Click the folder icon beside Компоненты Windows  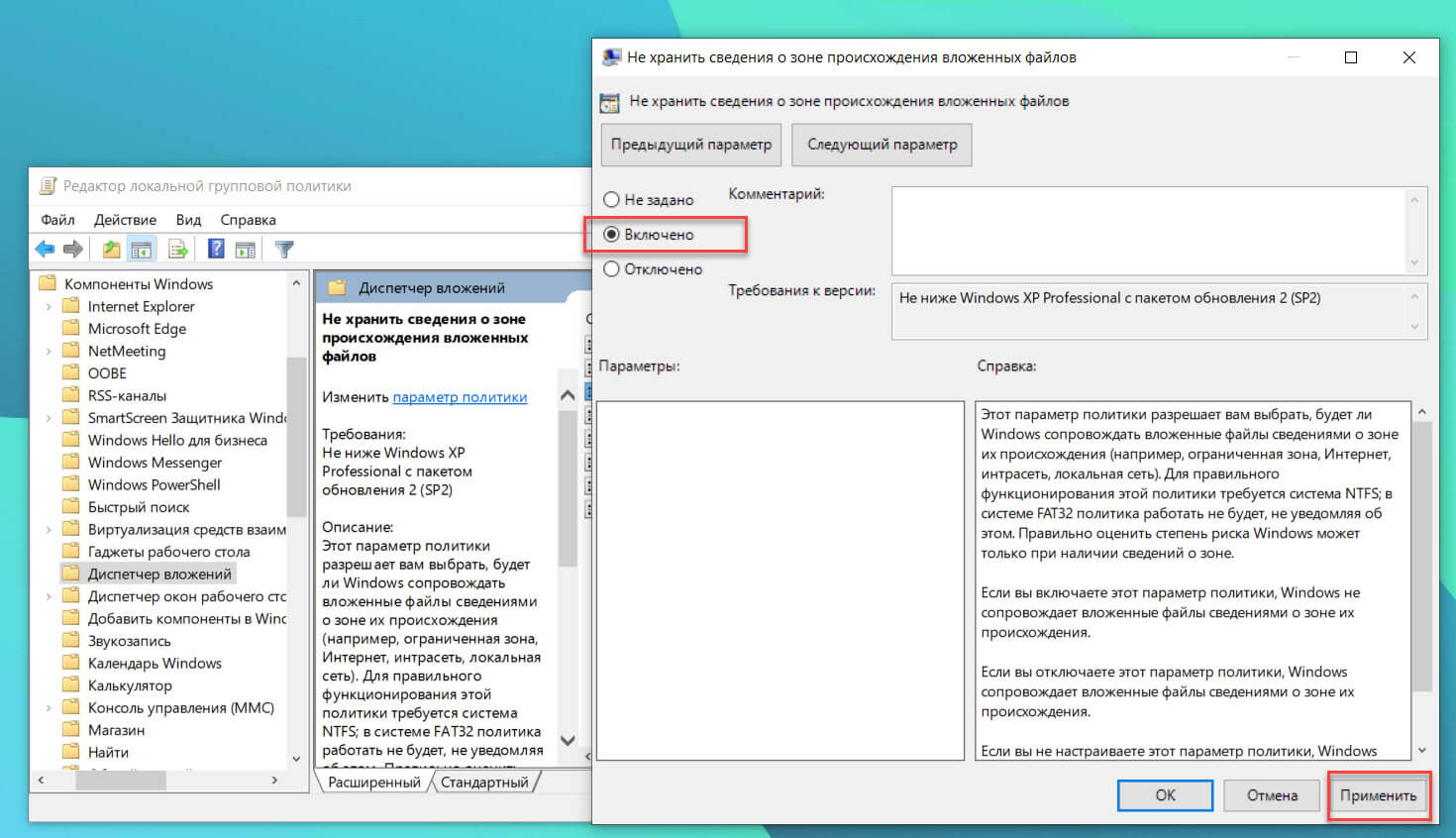click(x=48, y=283)
